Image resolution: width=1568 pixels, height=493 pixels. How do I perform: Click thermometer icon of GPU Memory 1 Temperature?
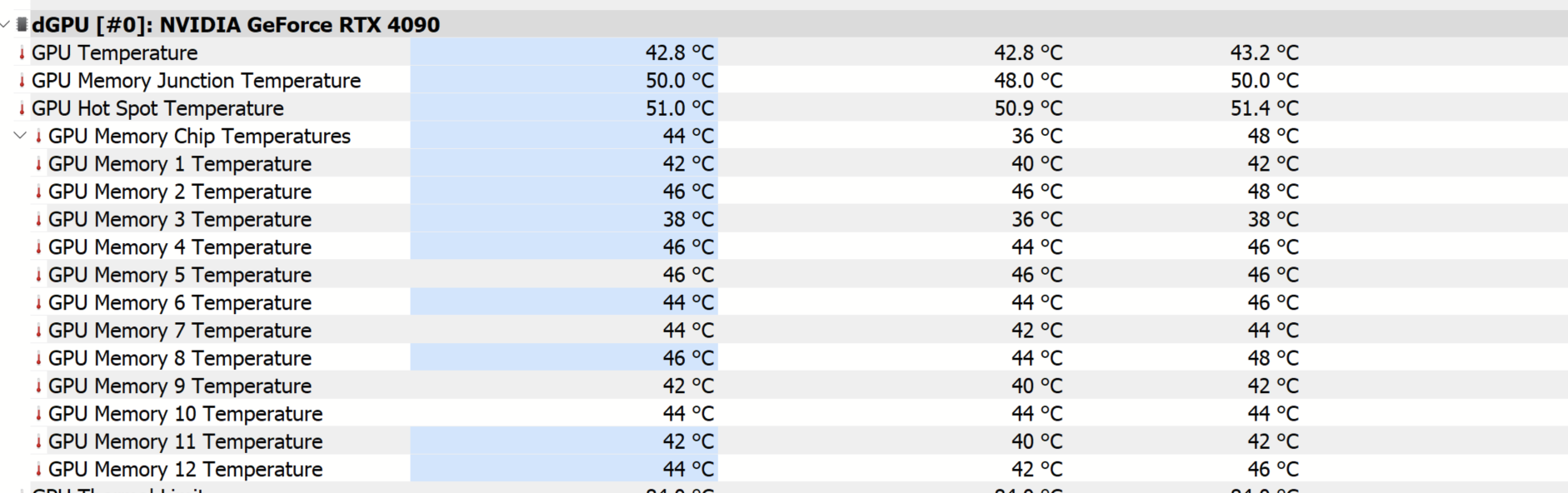click(x=38, y=164)
